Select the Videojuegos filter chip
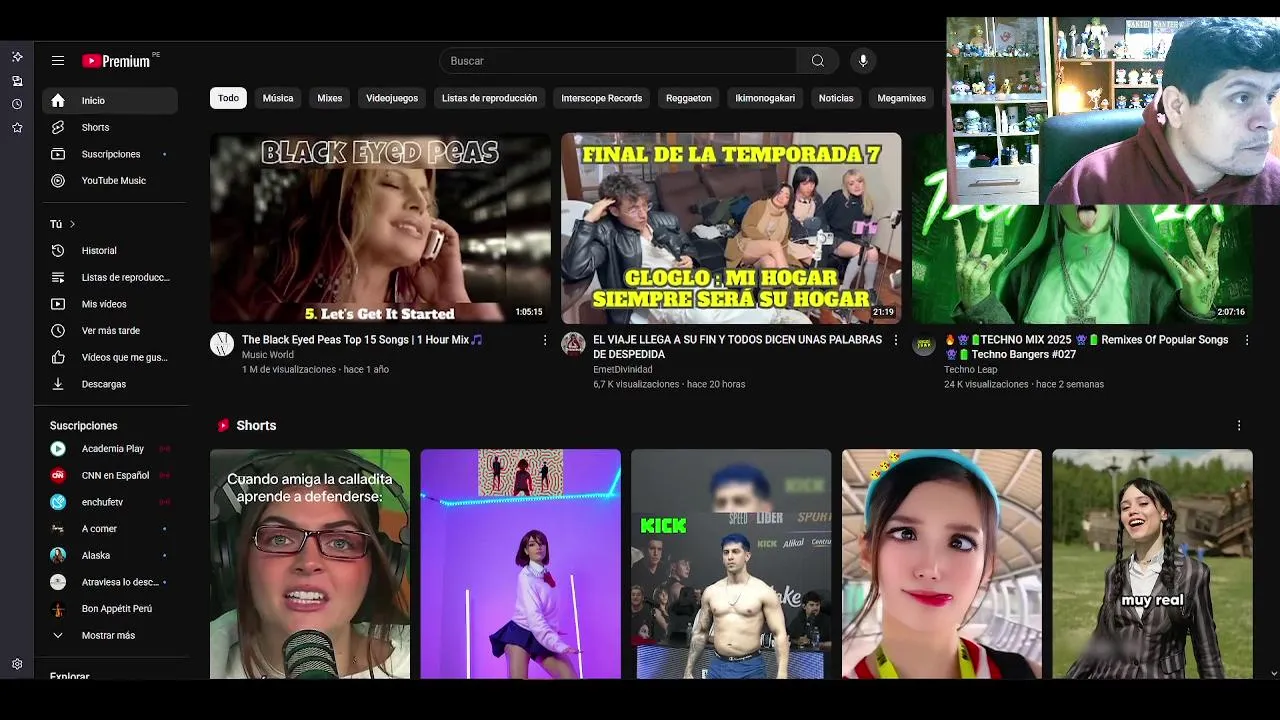Screen dimensions: 1280x720 coord(392,98)
